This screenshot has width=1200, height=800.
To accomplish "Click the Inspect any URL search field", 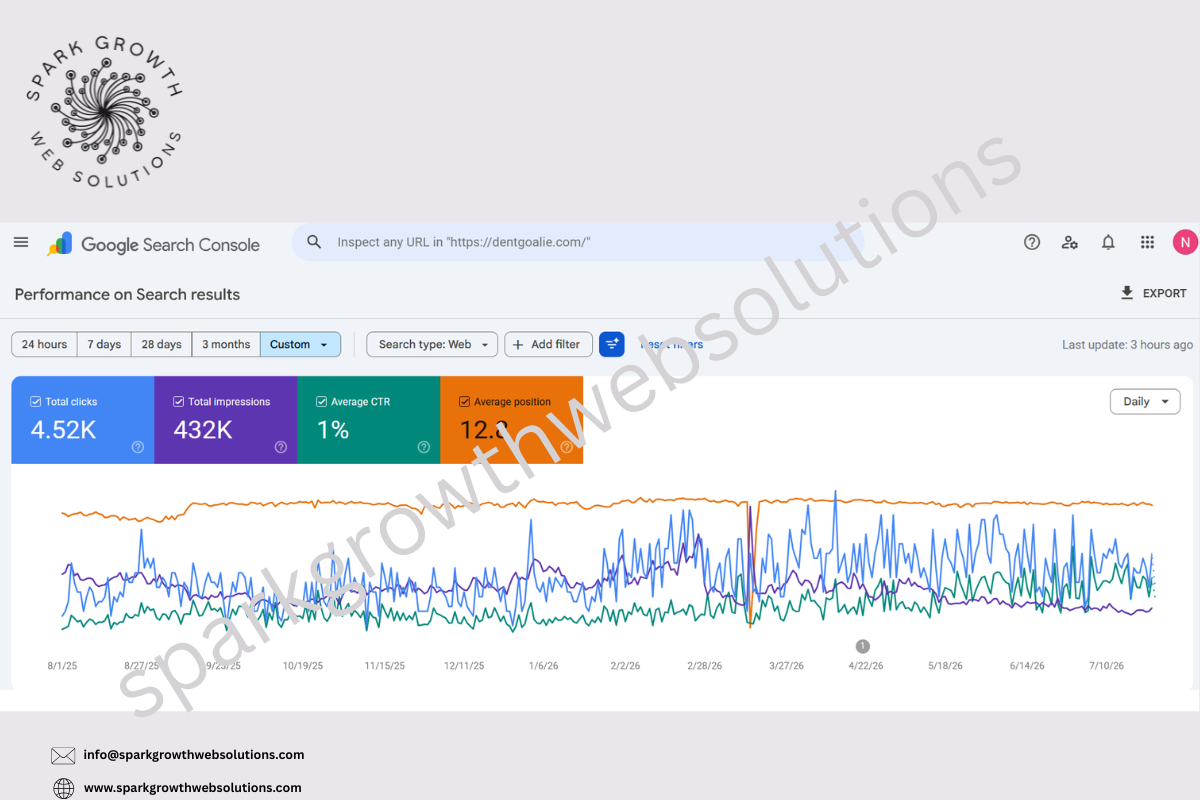I will pyautogui.click(x=577, y=242).
